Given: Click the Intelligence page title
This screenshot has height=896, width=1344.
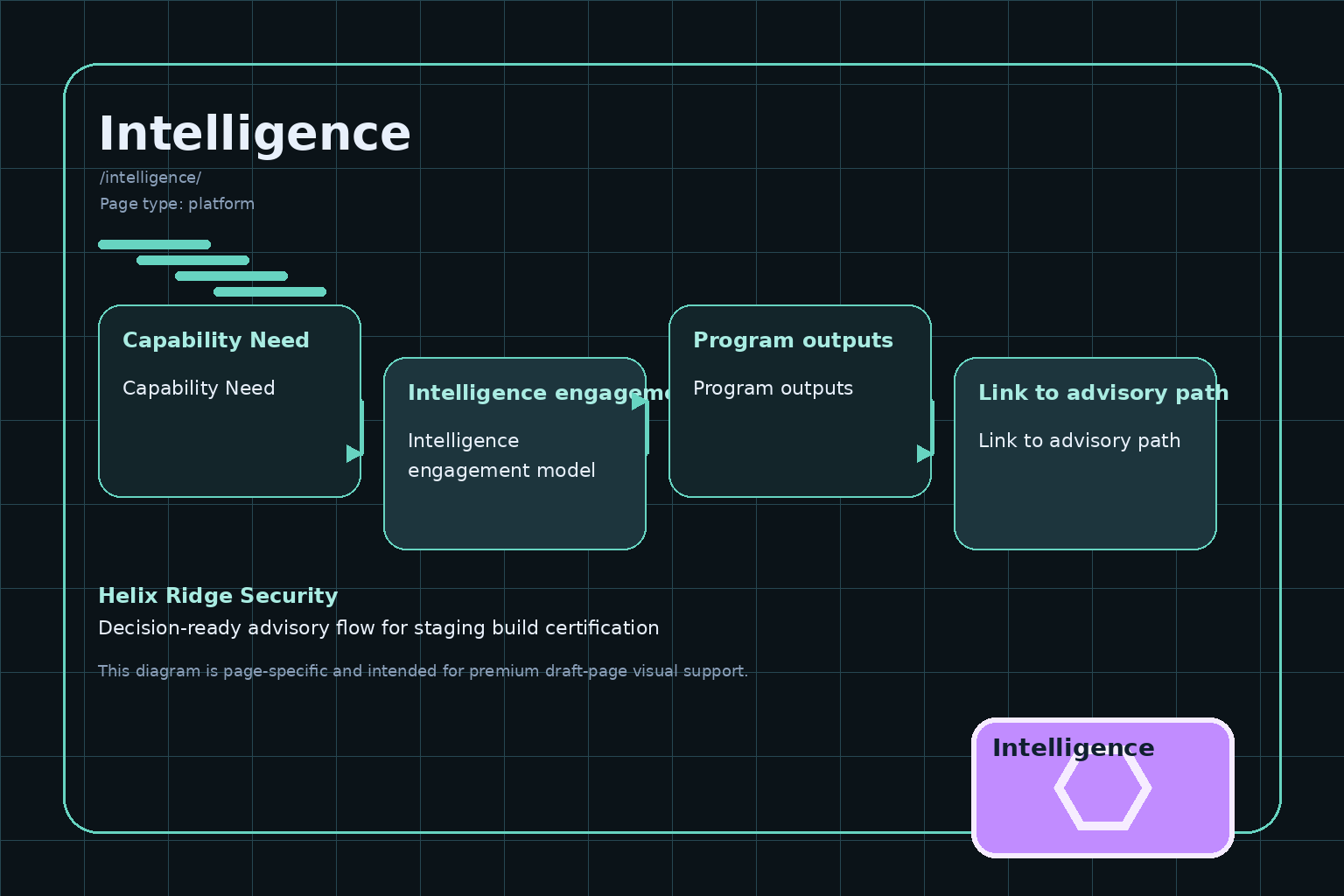Looking at the screenshot, I should point(255,134).
